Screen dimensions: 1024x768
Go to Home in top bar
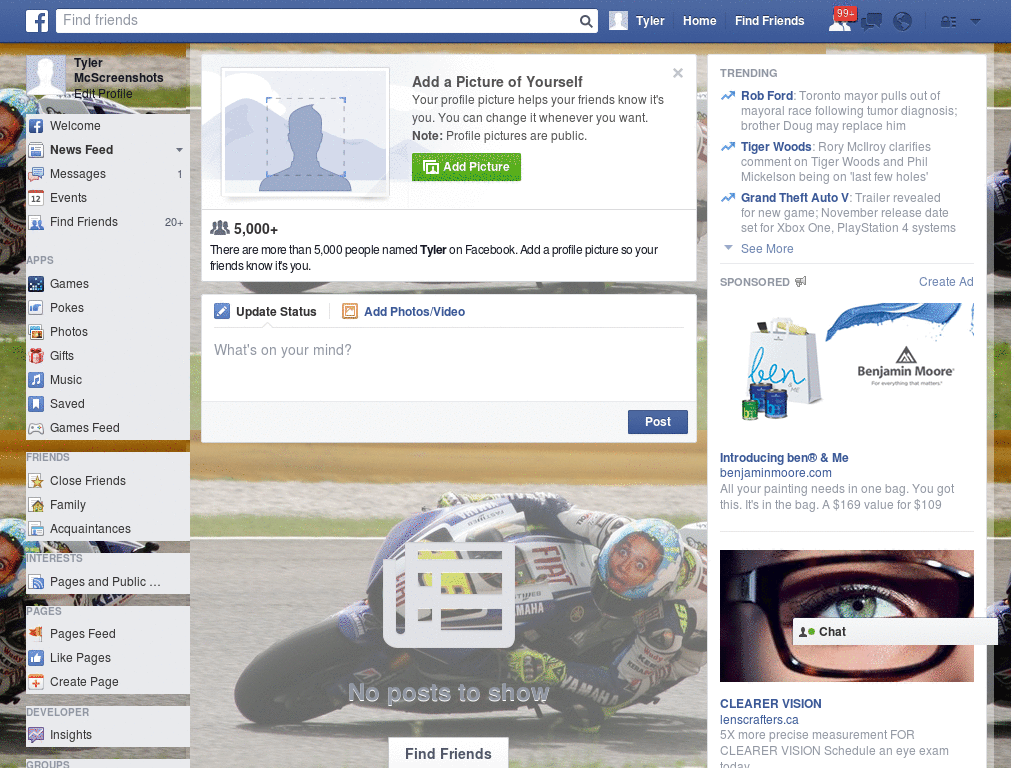coord(699,21)
